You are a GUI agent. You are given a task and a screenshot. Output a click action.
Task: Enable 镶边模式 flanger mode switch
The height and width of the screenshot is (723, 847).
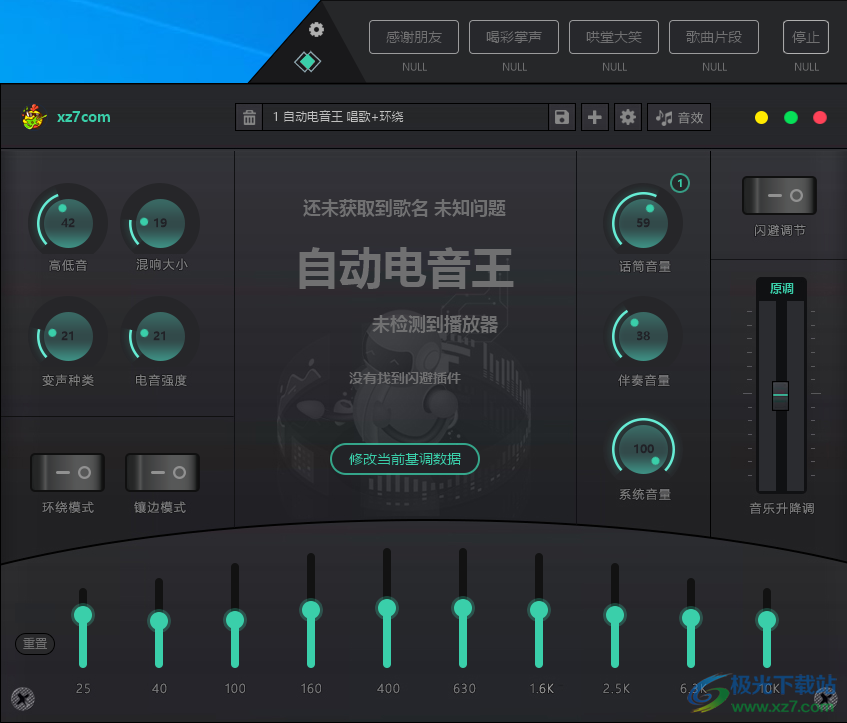[161, 472]
